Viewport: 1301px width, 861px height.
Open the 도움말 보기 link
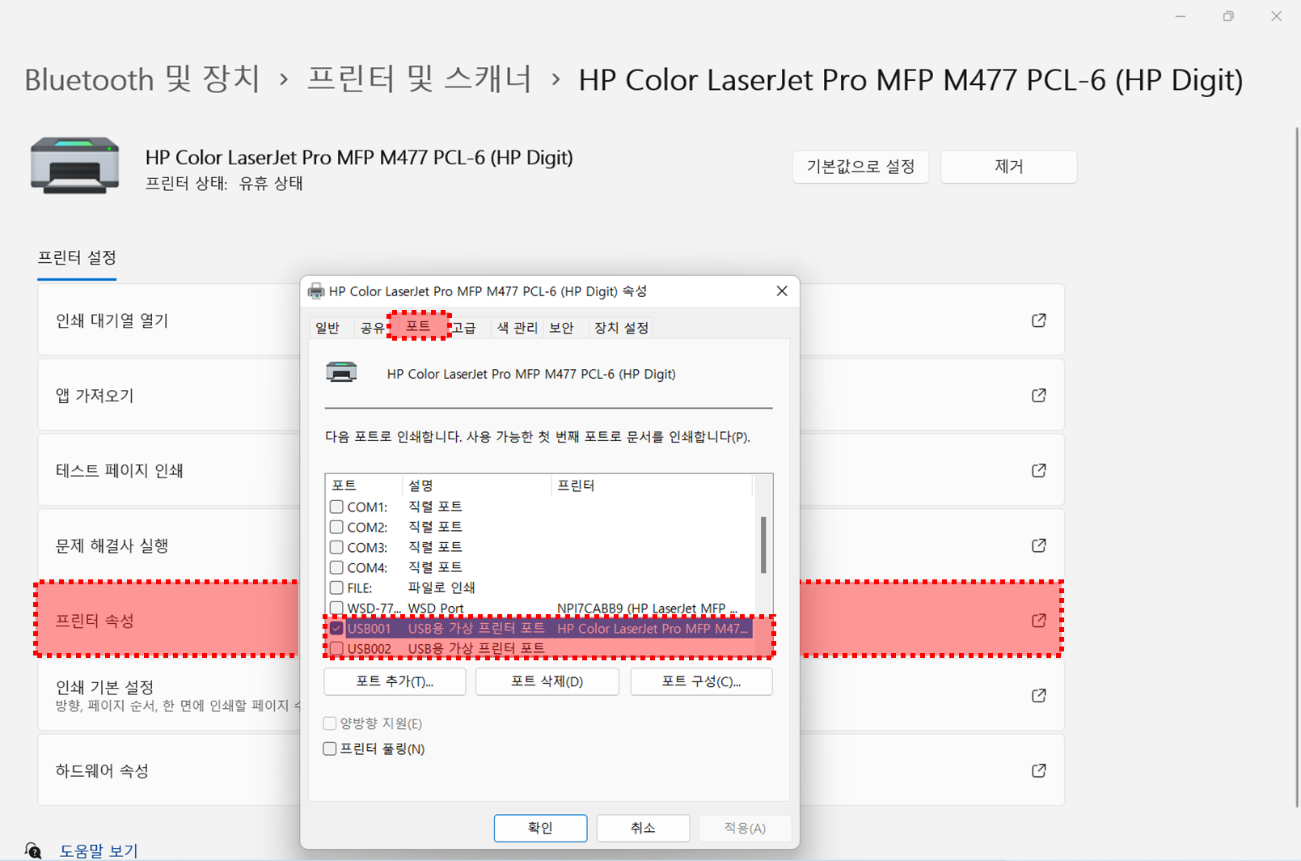coord(98,851)
